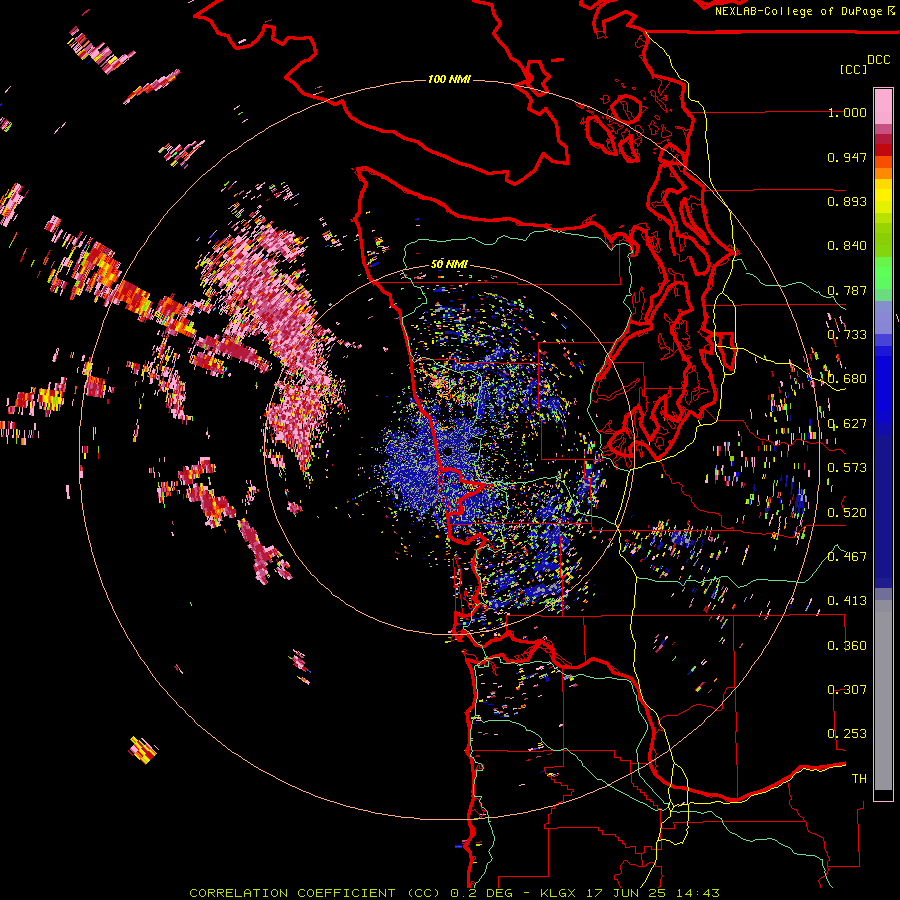Viewport: 900px width, 900px height.
Task: Select the 0.360 legend value
Action: (847, 646)
